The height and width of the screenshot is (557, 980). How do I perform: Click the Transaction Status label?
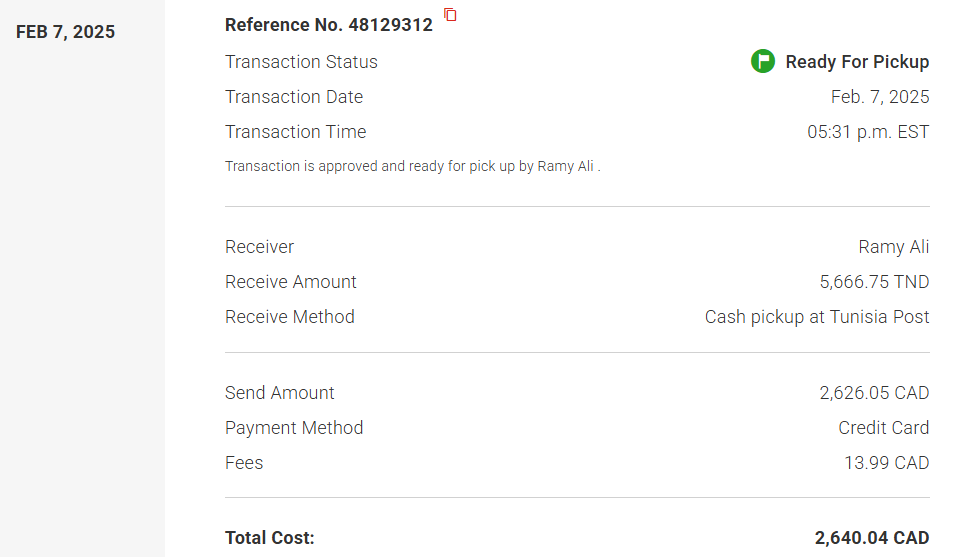[x=301, y=62]
